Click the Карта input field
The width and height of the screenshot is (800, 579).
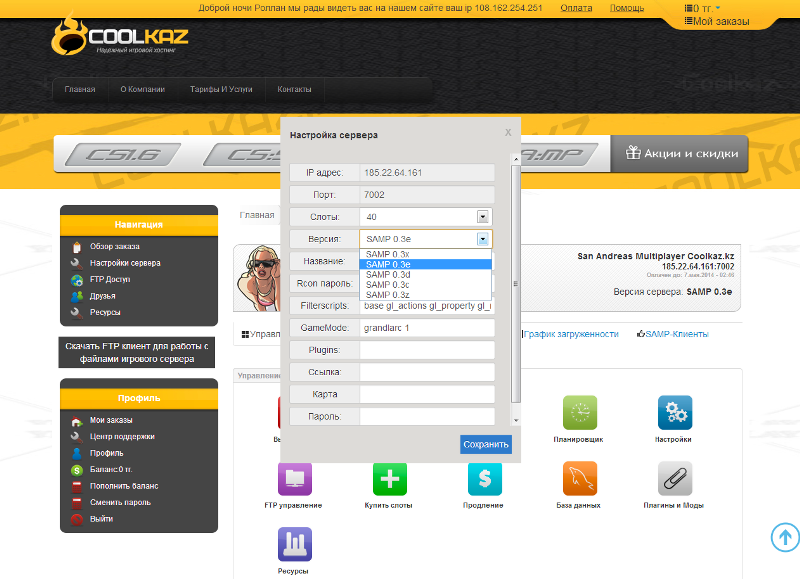click(x=427, y=394)
